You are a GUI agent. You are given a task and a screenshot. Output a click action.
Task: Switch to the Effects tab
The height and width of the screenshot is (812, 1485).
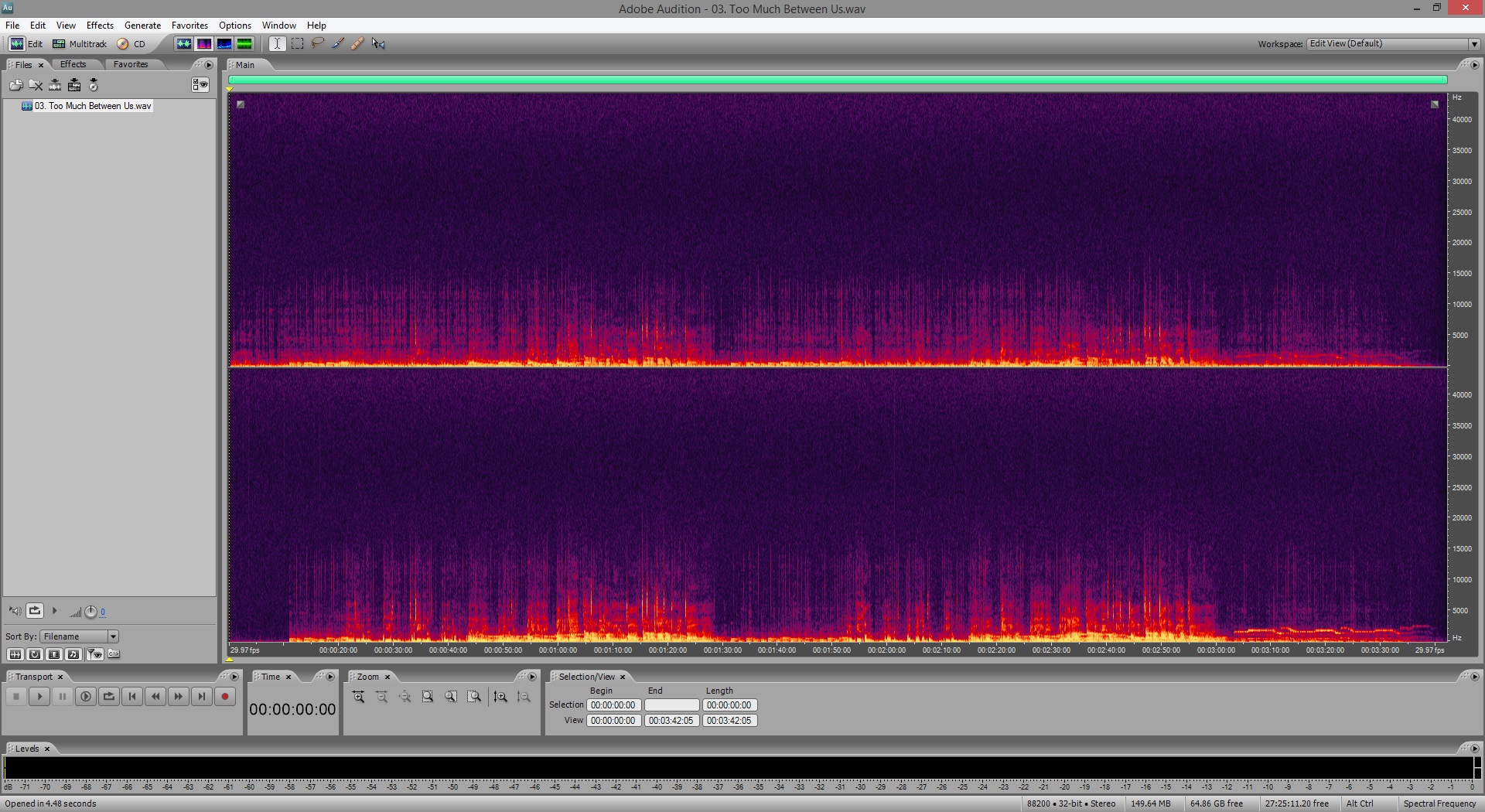73,64
